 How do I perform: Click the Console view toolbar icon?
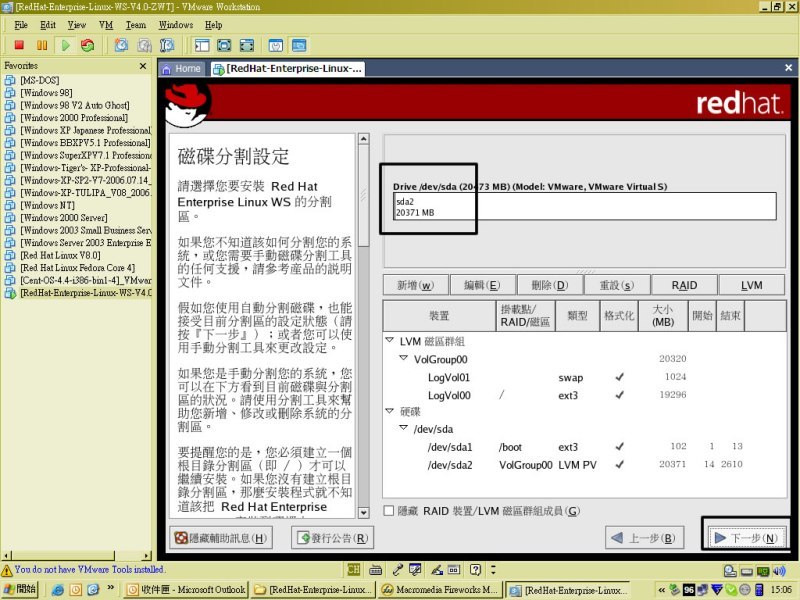point(299,45)
